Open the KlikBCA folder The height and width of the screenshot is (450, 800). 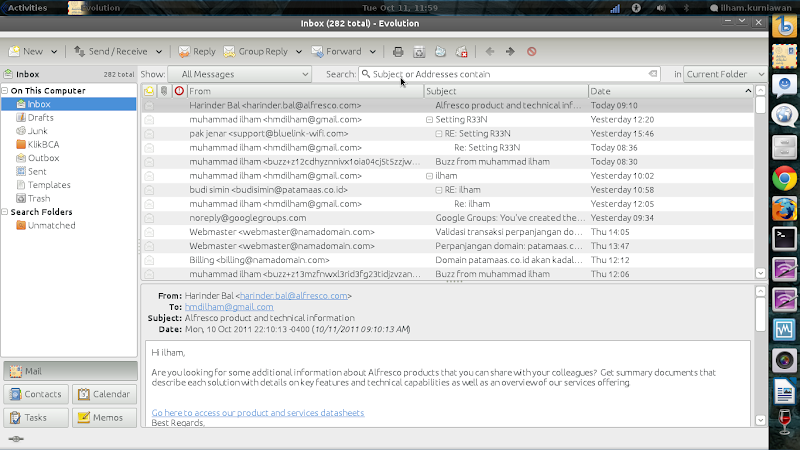click(x=43, y=144)
